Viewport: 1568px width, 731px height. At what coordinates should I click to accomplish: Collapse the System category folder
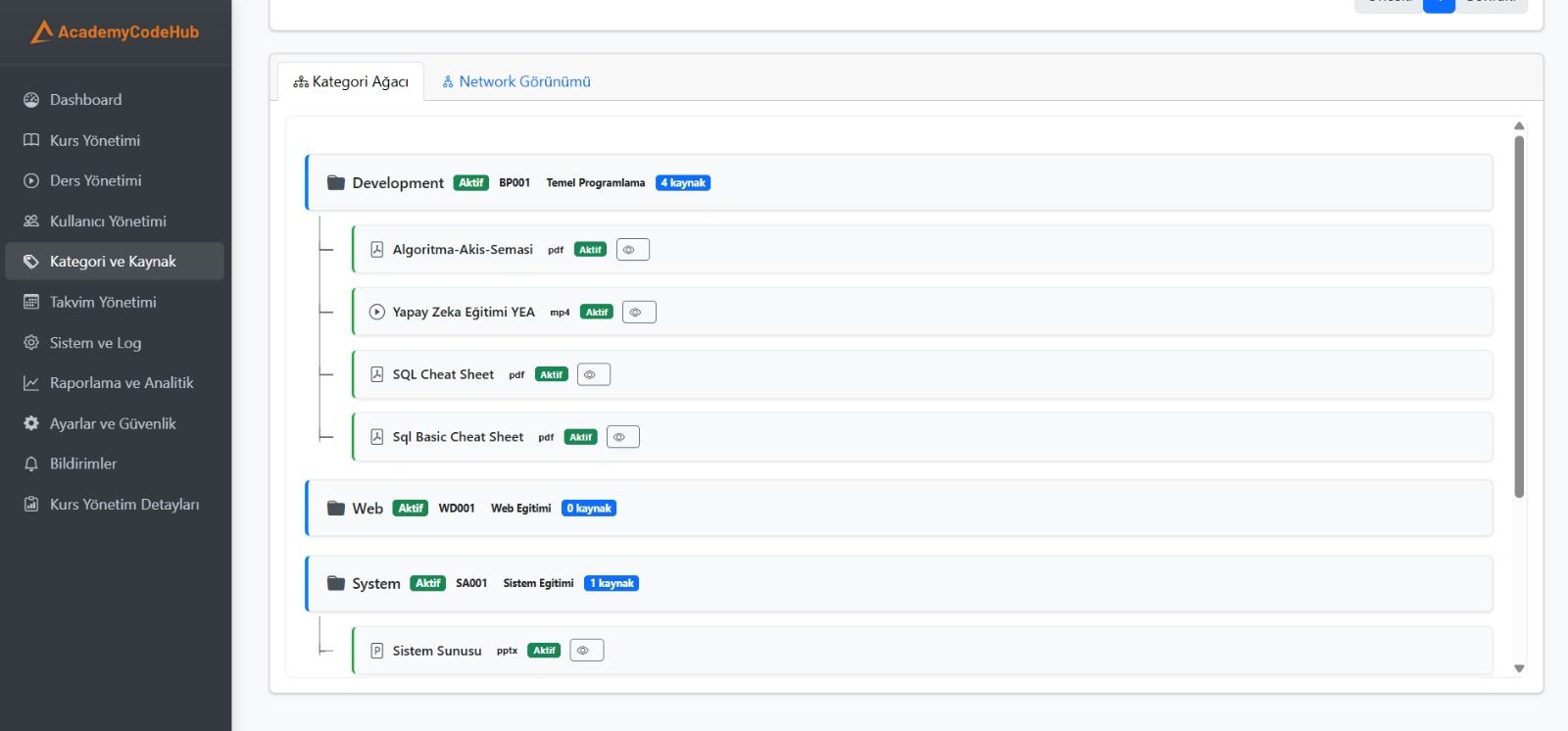point(336,584)
